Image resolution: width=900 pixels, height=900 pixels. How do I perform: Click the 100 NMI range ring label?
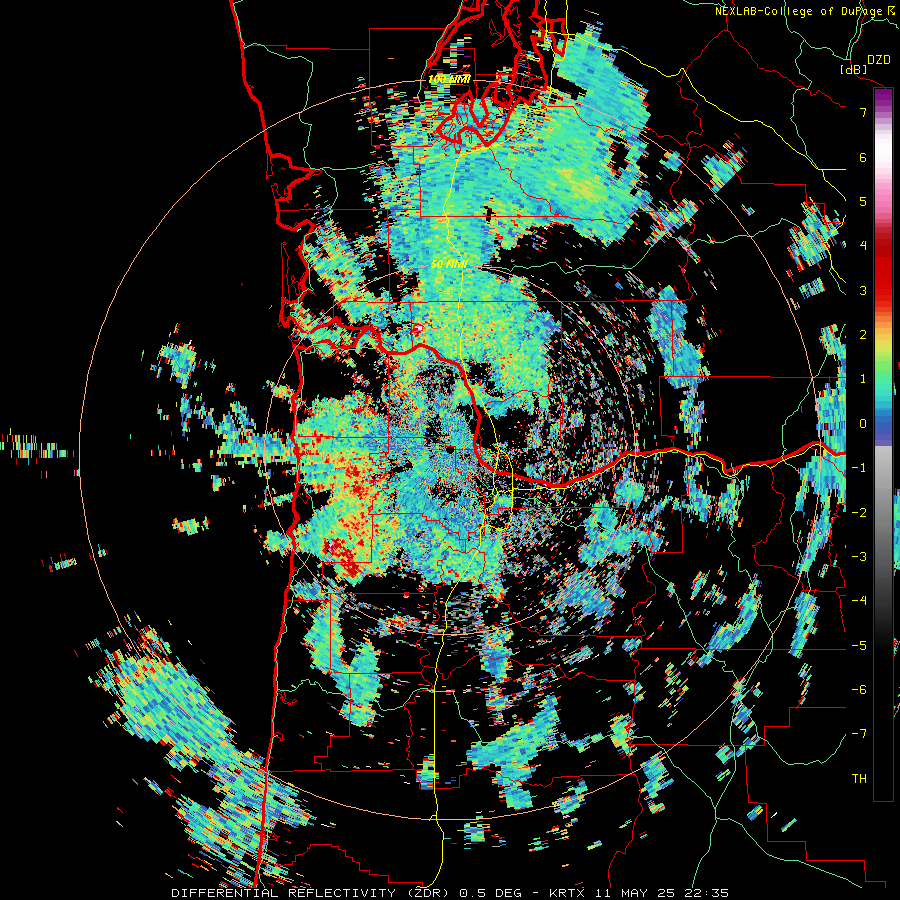(449, 79)
